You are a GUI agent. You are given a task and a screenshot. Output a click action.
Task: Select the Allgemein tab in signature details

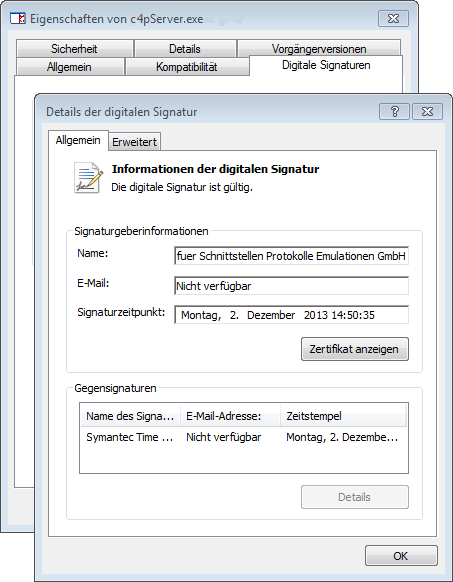pyautogui.click(x=78, y=140)
